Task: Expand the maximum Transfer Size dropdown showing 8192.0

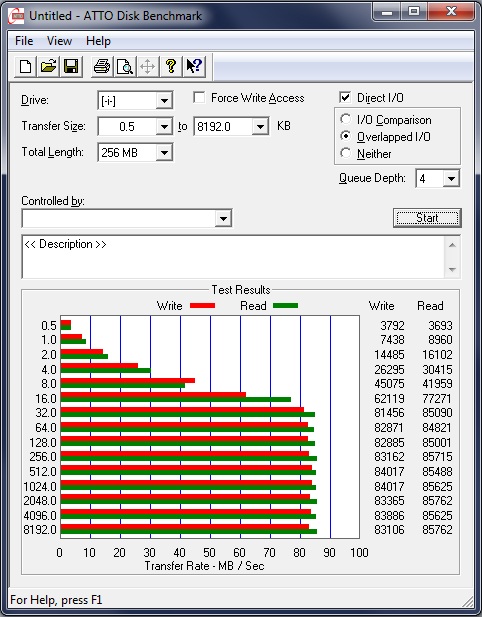Action: [260, 127]
